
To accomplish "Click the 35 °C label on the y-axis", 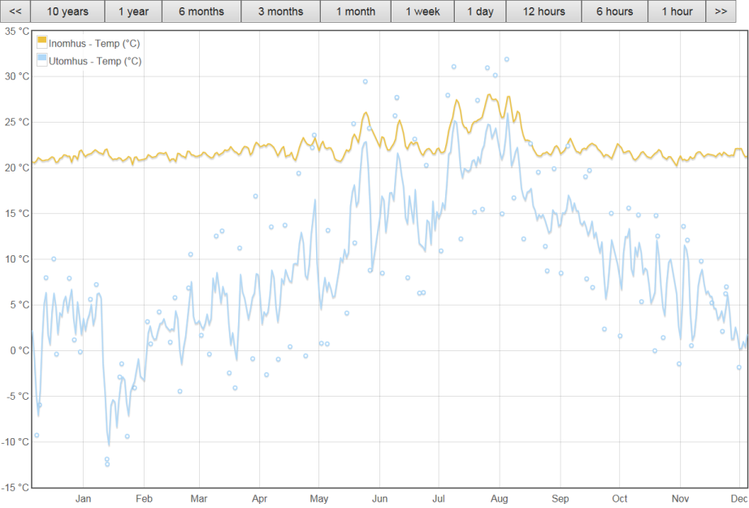I will (x=15, y=31).
